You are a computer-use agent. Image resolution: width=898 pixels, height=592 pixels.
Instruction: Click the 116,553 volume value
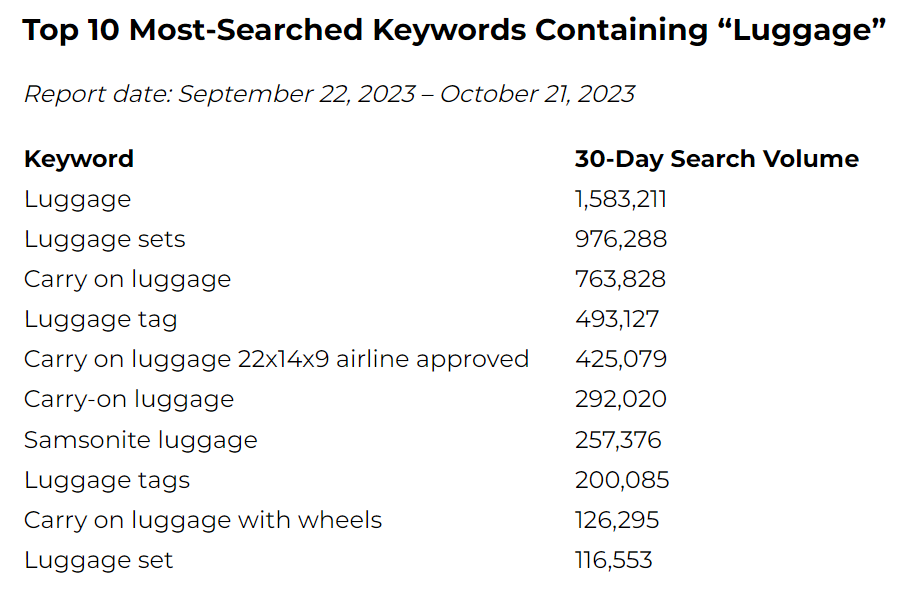click(x=613, y=561)
